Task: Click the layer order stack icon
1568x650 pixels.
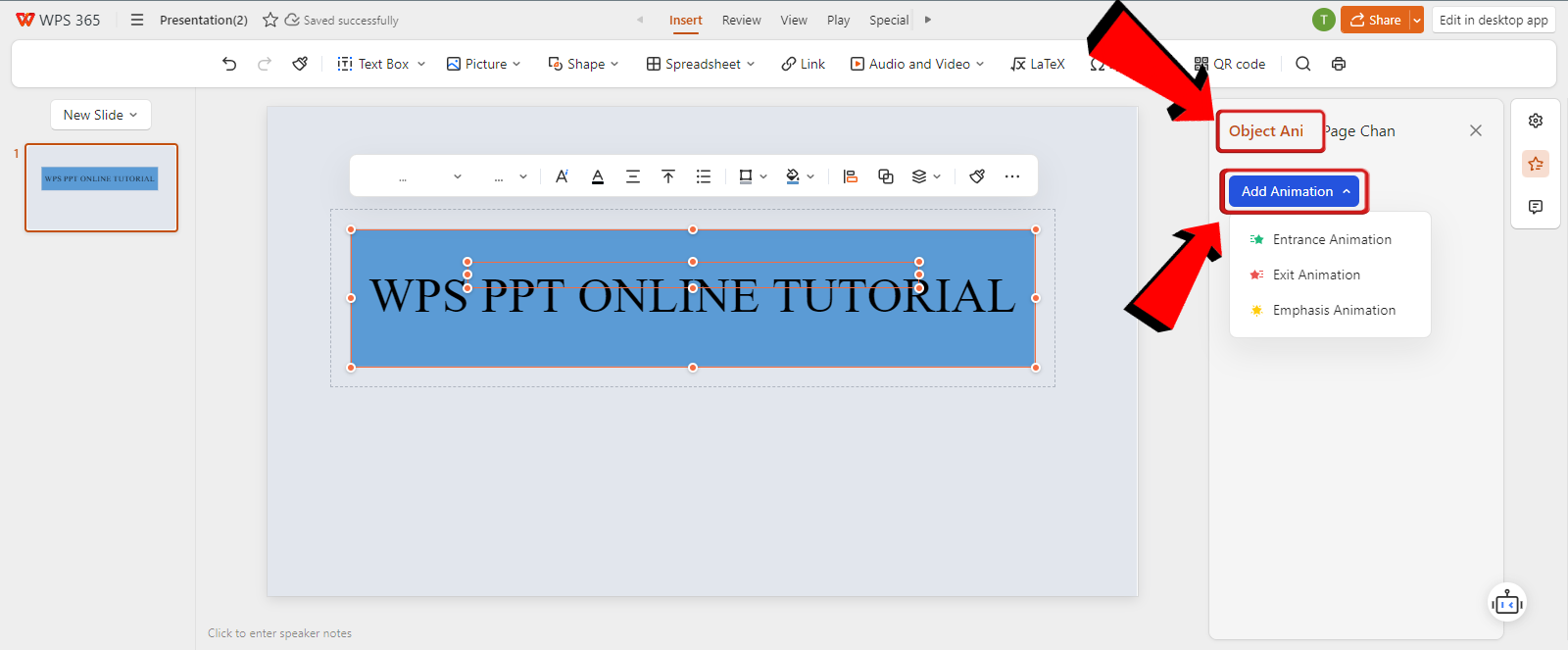Action: coord(919,176)
